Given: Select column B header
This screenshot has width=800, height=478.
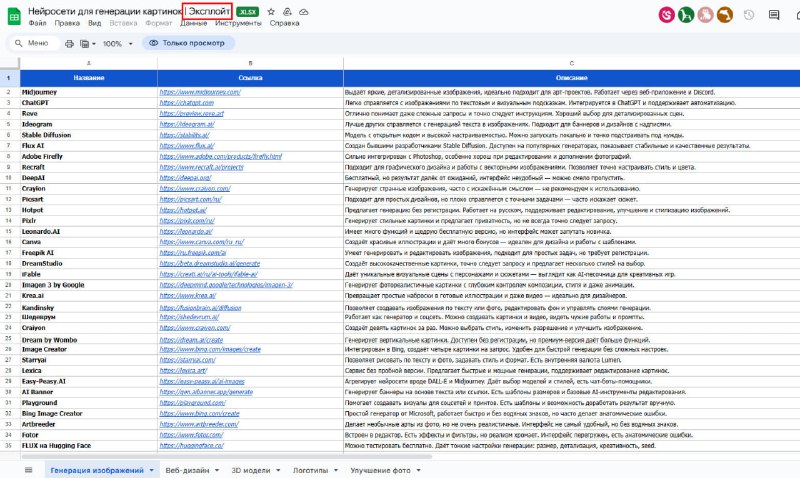Looking at the screenshot, I should [251, 63].
